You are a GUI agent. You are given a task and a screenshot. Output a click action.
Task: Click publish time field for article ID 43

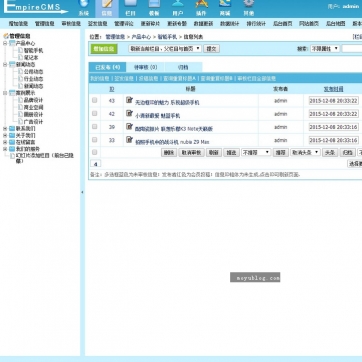(334, 100)
